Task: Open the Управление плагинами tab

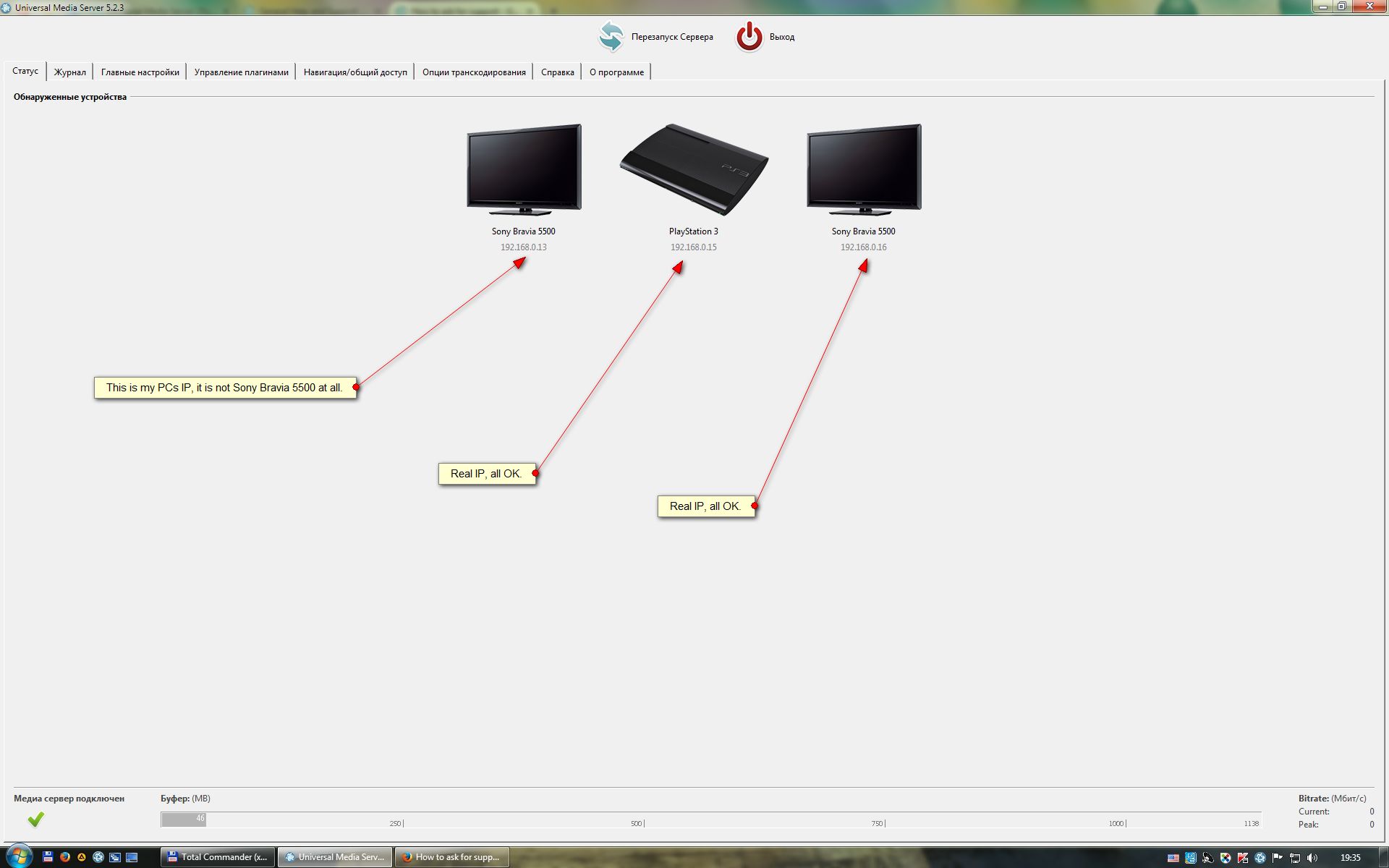Action: coord(242,72)
